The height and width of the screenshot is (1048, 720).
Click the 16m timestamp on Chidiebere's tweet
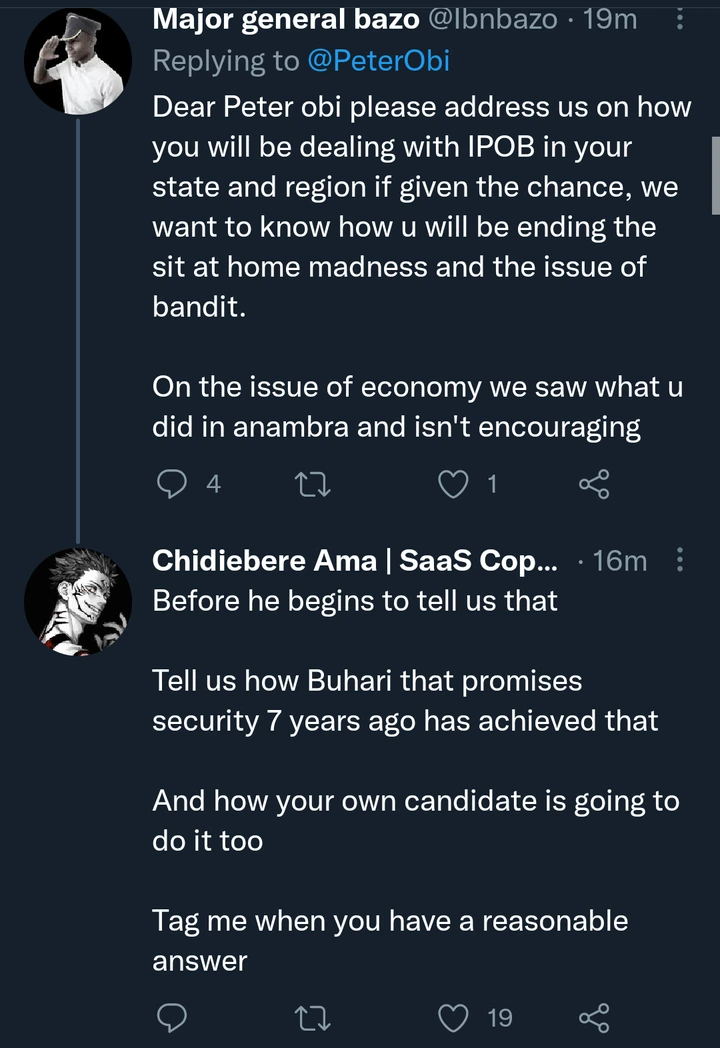619,561
